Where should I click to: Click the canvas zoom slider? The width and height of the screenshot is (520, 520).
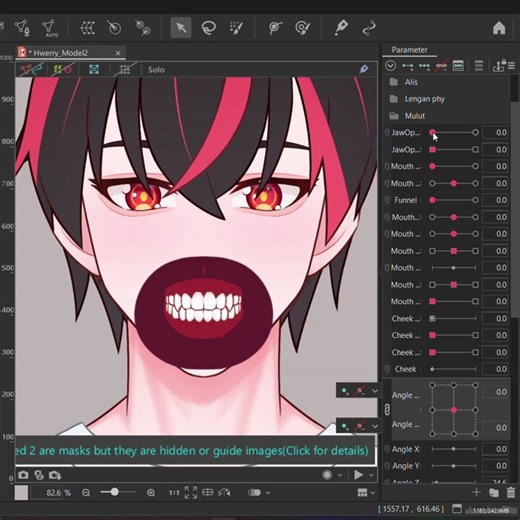click(118, 492)
